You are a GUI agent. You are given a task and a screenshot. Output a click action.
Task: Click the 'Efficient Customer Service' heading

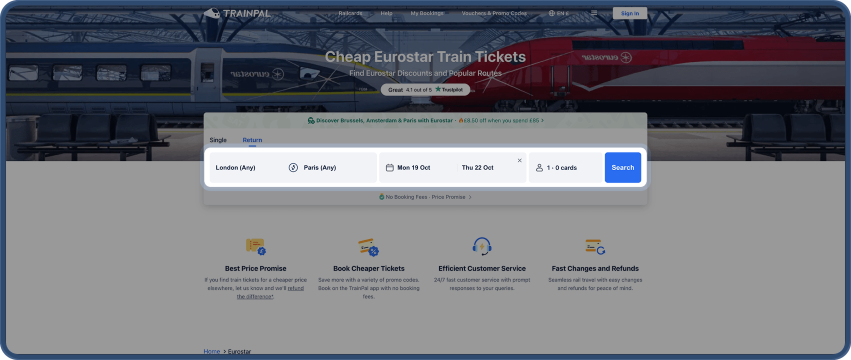tap(482, 268)
